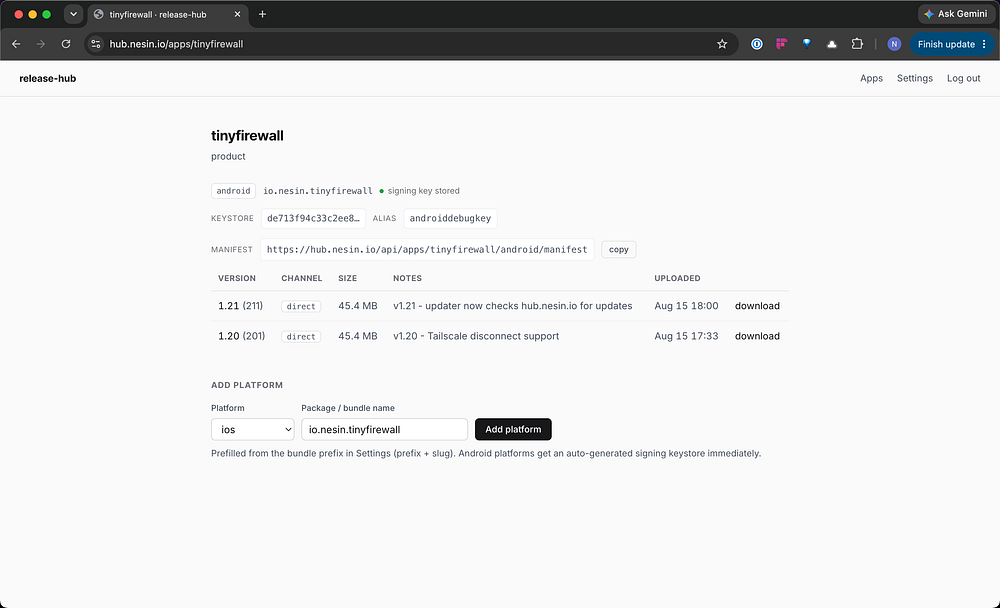Click version 1.20 (201) cell
The image size is (1000, 608).
point(241,336)
